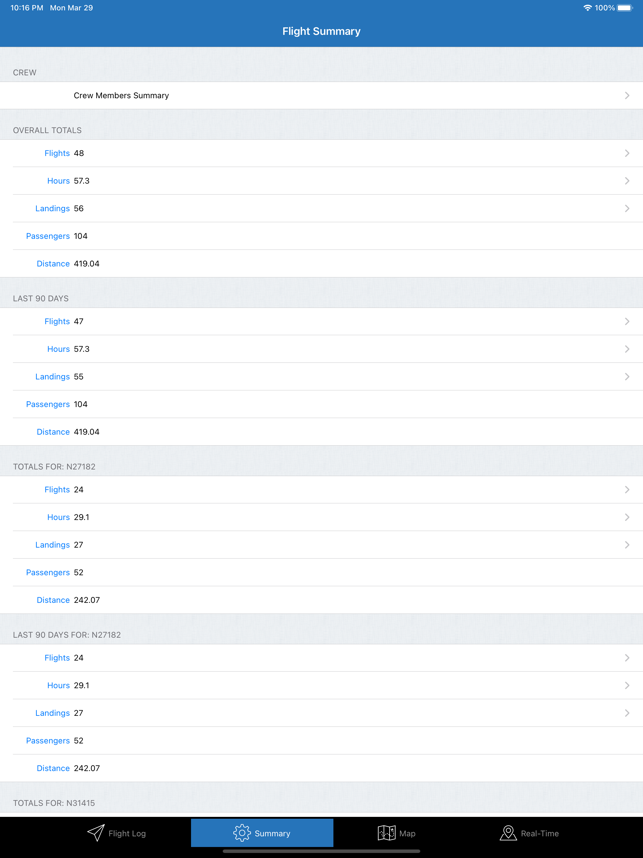Tap the battery status icon
The width and height of the screenshot is (643, 858).
[625, 8]
